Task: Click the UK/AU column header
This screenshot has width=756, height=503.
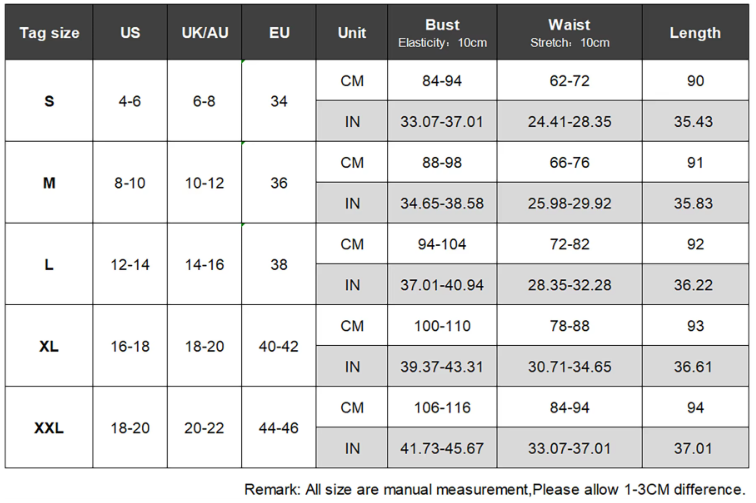Action: [x=205, y=33]
